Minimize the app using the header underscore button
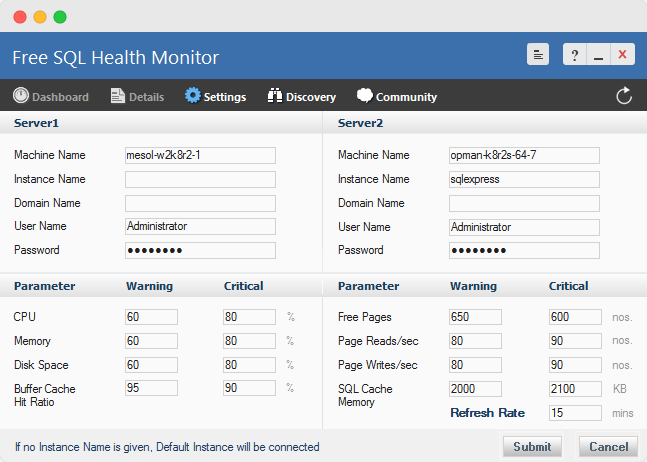Viewport: 647px width, 462px height. pyautogui.click(x=598, y=54)
